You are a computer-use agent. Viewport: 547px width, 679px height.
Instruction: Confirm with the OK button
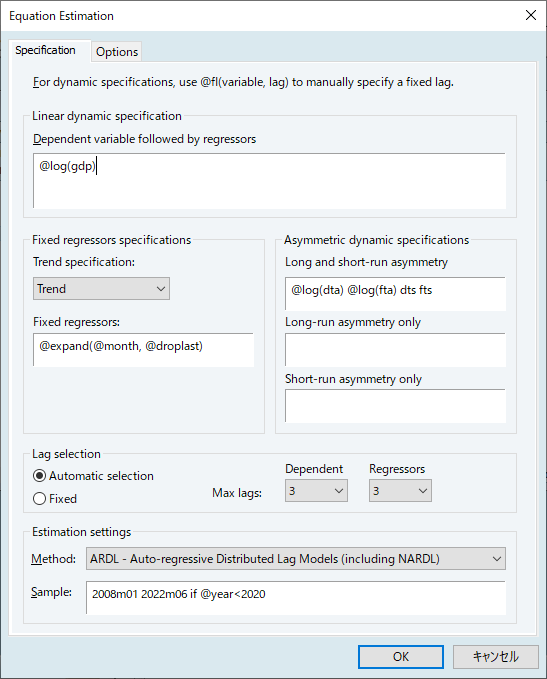(x=401, y=657)
